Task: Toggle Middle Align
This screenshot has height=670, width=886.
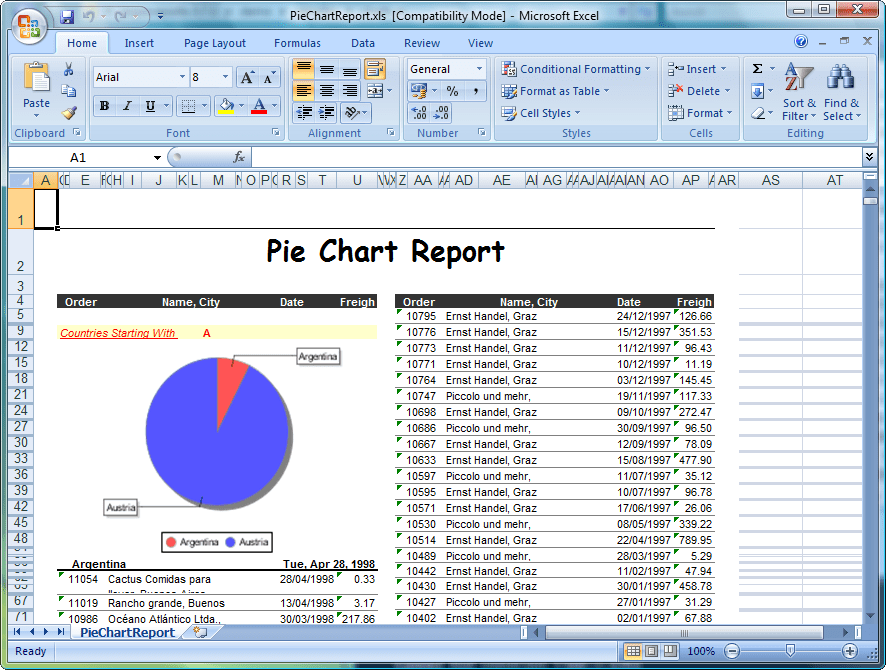Action: click(x=327, y=69)
